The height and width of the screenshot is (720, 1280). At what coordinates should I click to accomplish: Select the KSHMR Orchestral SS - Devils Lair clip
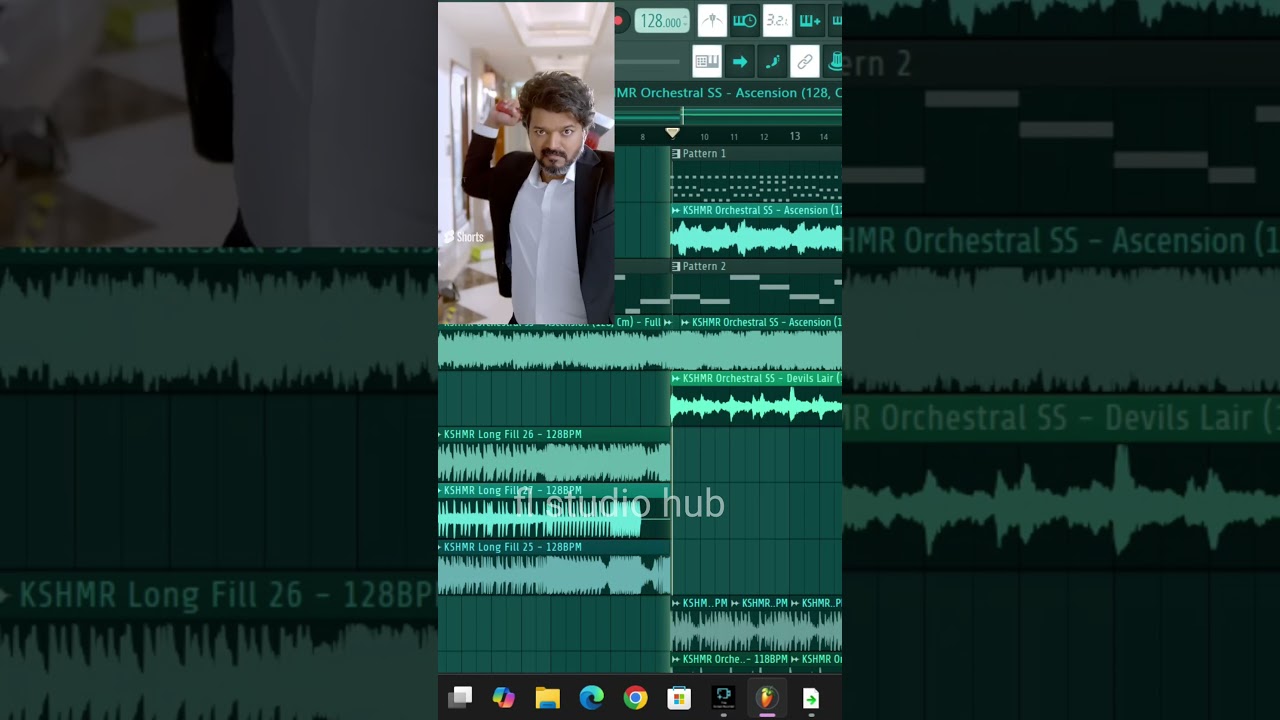(x=756, y=398)
